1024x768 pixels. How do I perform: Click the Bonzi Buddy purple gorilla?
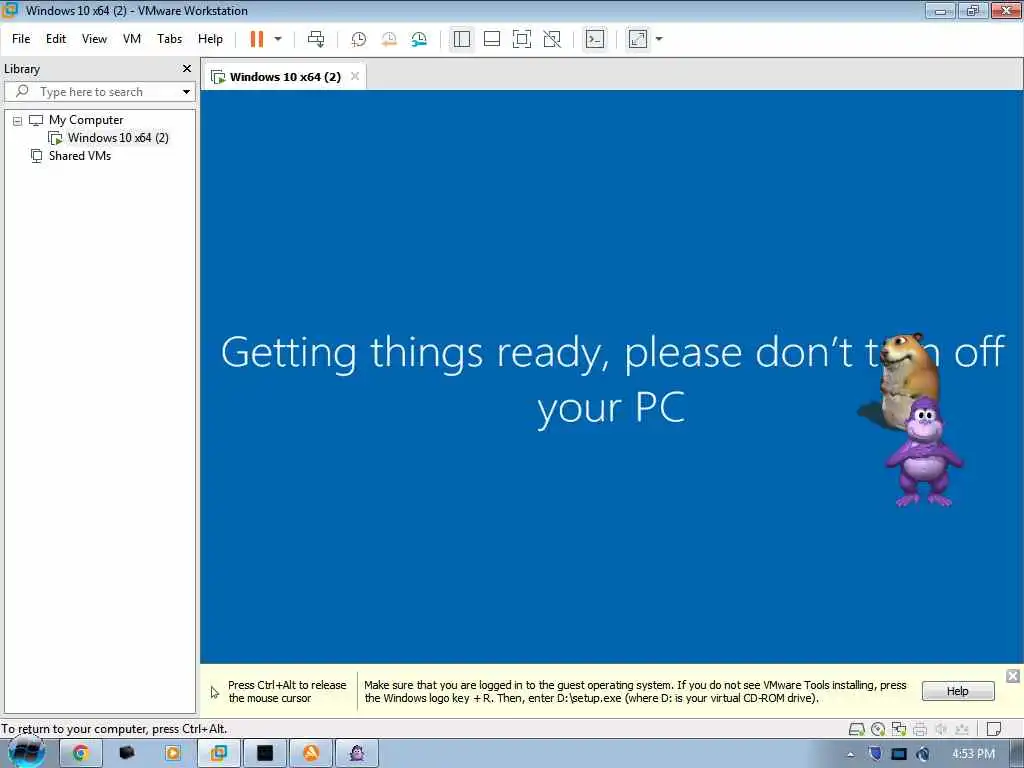(923, 454)
